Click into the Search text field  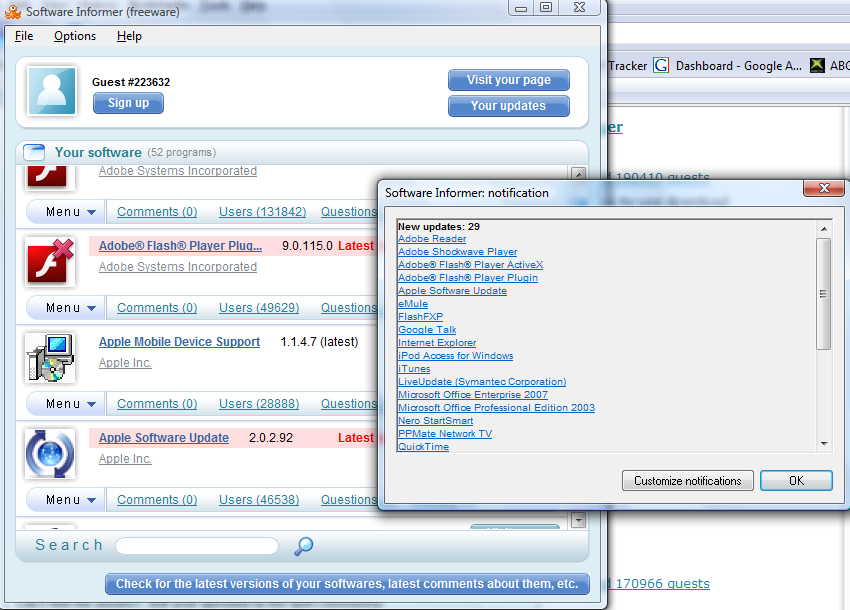(197, 546)
